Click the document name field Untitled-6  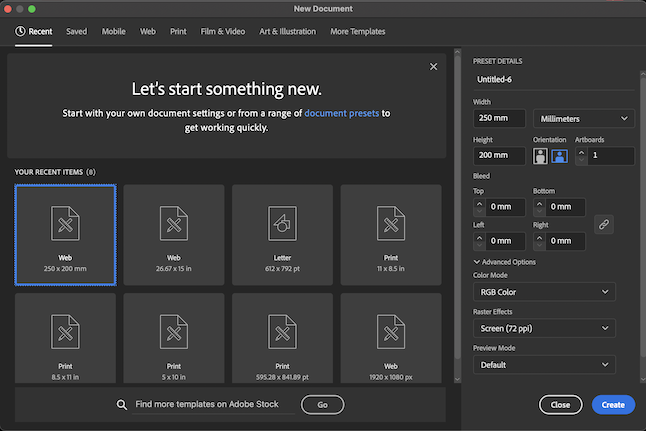click(554, 80)
